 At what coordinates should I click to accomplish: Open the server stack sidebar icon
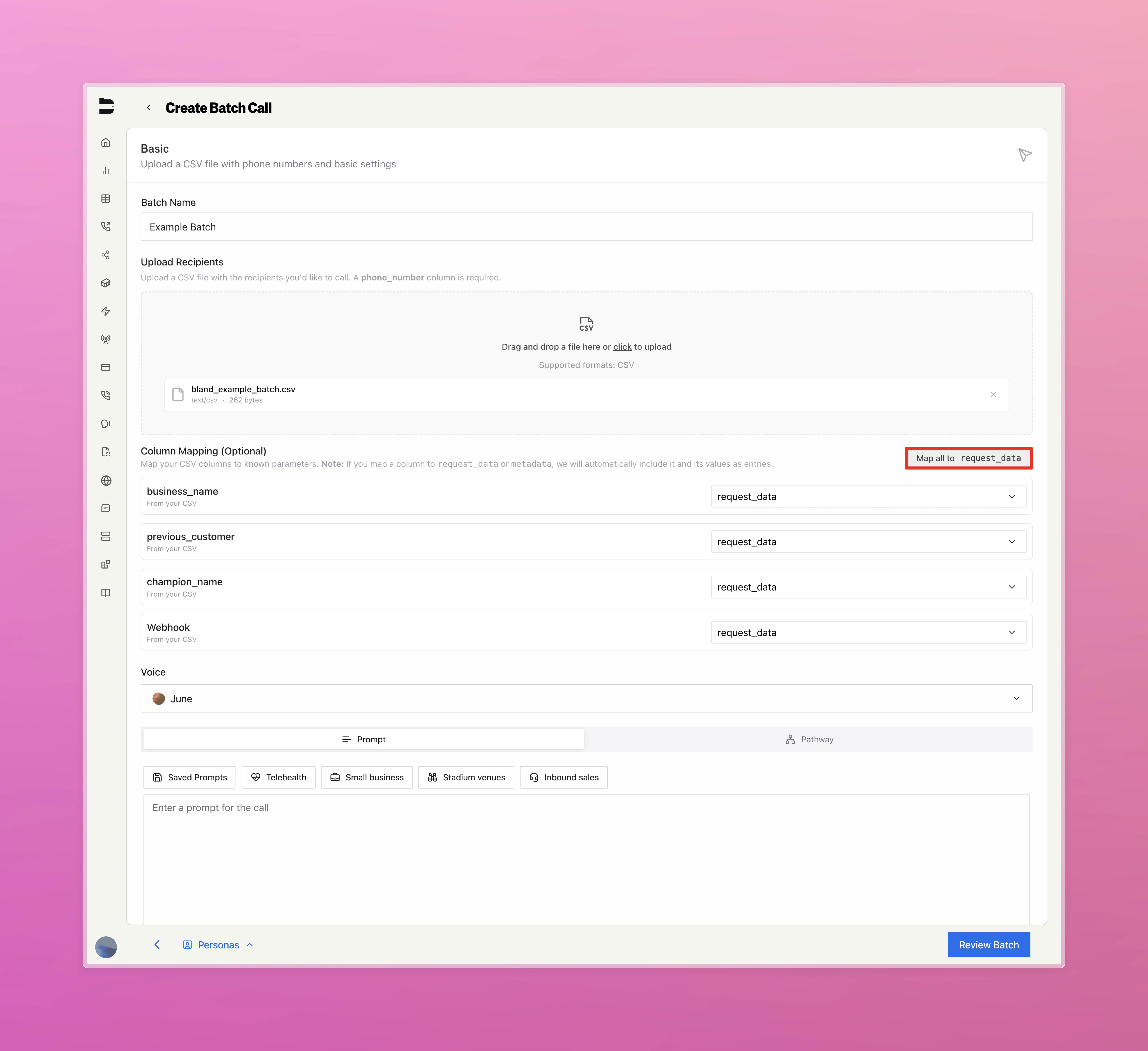click(x=105, y=536)
